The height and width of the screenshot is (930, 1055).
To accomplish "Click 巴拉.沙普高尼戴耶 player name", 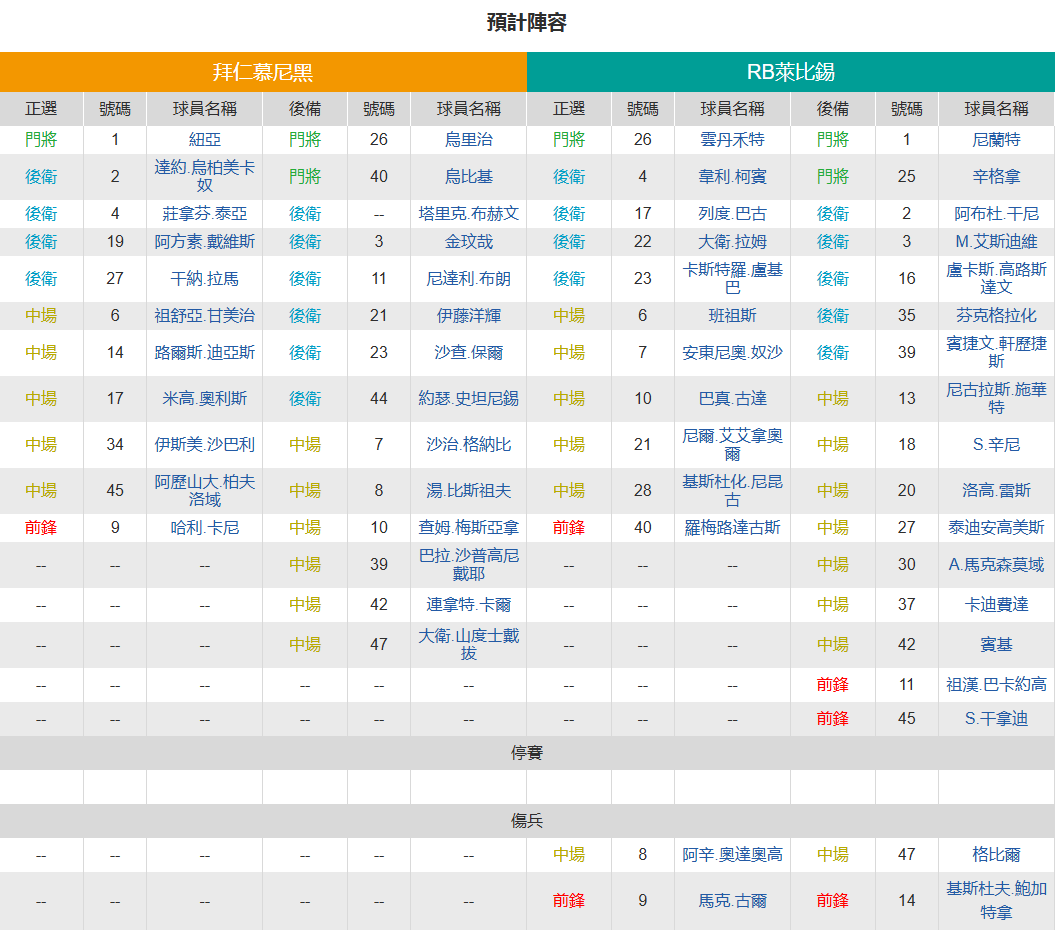I will click(x=469, y=565).
